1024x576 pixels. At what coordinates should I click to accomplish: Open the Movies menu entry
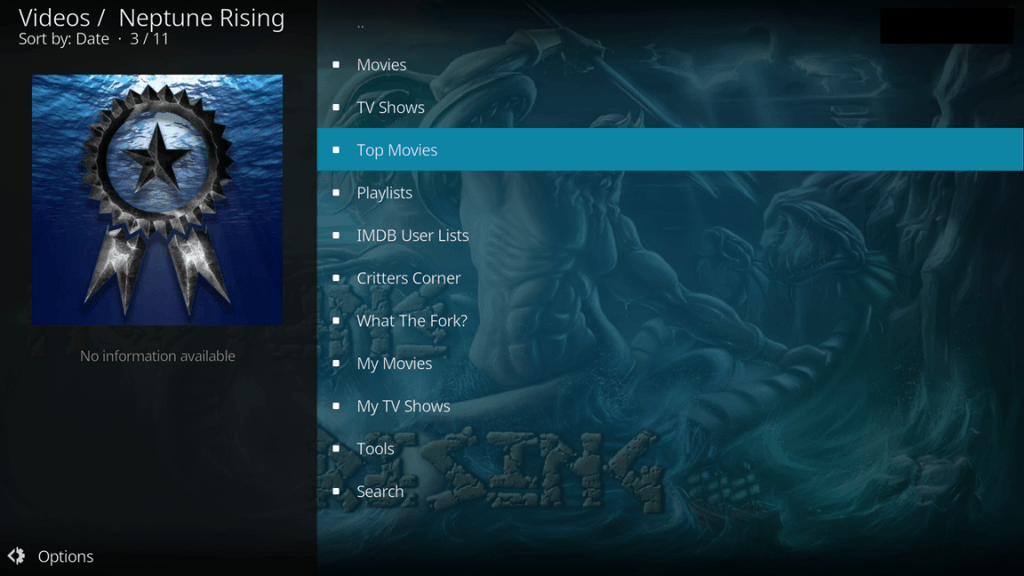tap(670, 65)
